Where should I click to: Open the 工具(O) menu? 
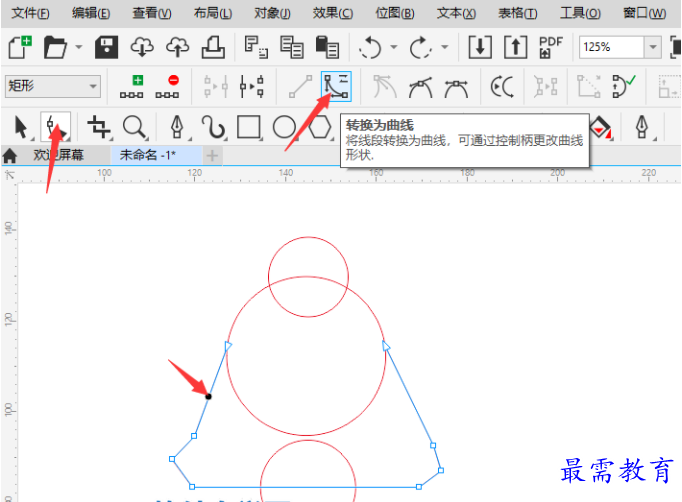pyautogui.click(x=580, y=13)
